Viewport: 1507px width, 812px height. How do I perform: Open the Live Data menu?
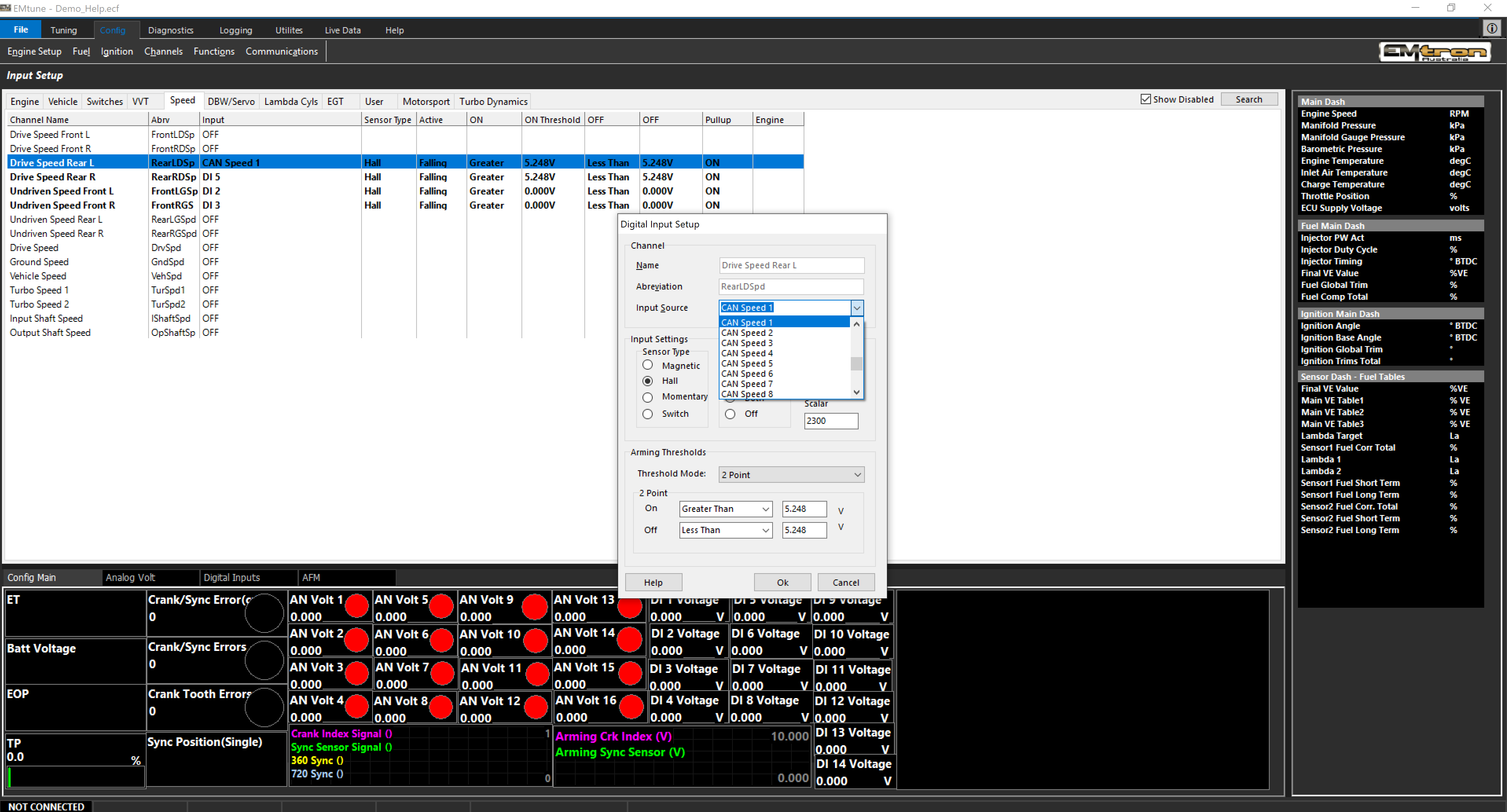coord(342,30)
